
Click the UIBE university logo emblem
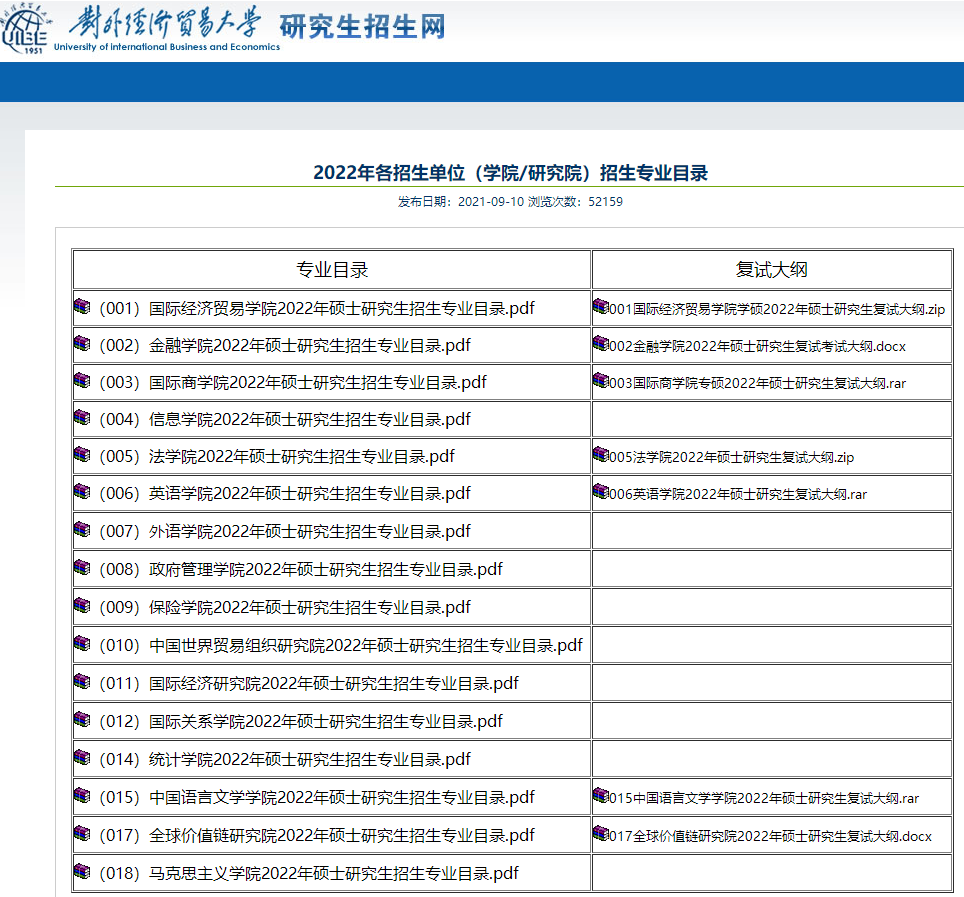coord(25,28)
